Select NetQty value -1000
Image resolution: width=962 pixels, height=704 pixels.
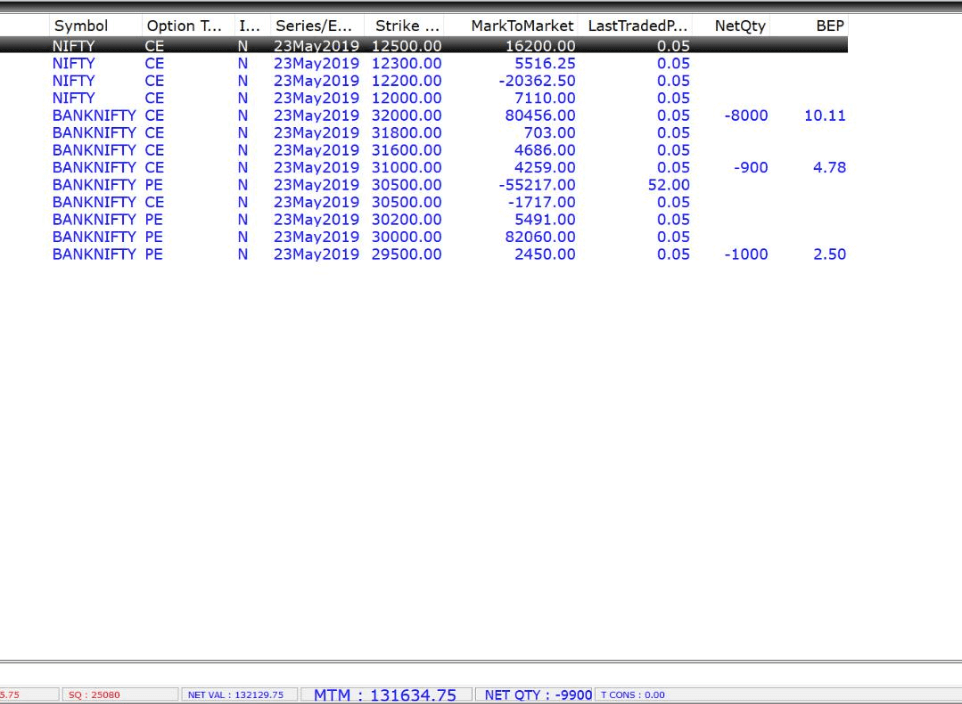coord(746,254)
